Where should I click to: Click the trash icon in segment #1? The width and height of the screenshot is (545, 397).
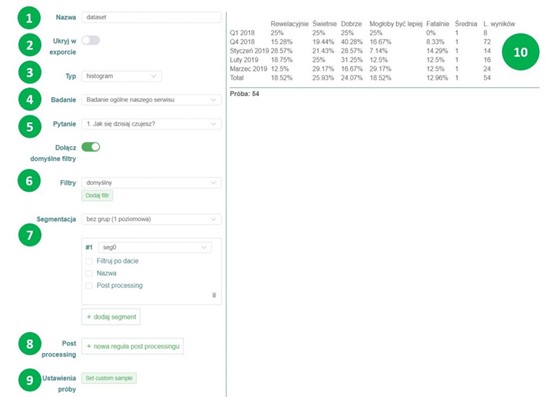pyautogui.click(x=214, y=295)
